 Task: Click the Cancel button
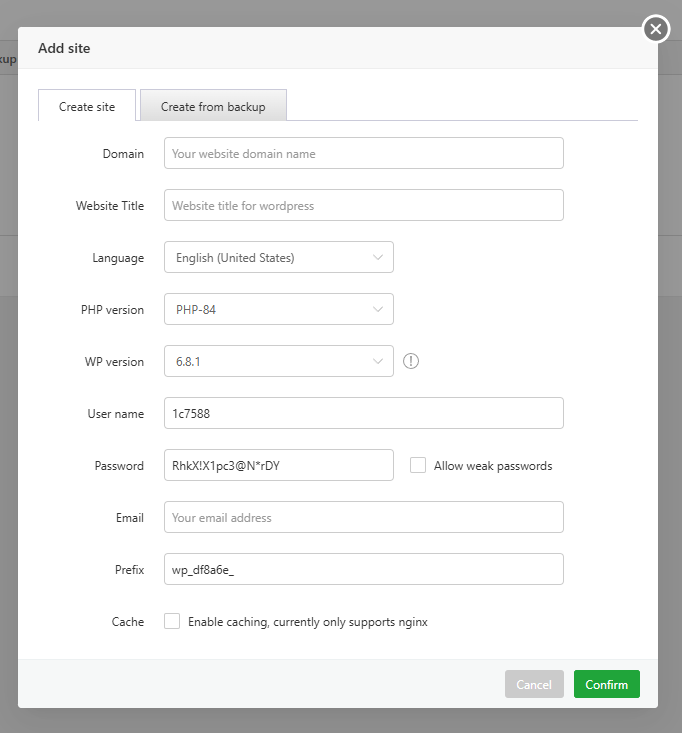tap(534, 684)
